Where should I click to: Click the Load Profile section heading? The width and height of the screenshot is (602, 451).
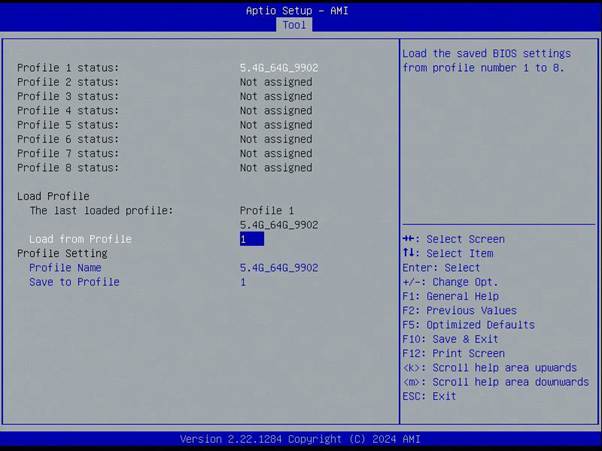[53, 196]
